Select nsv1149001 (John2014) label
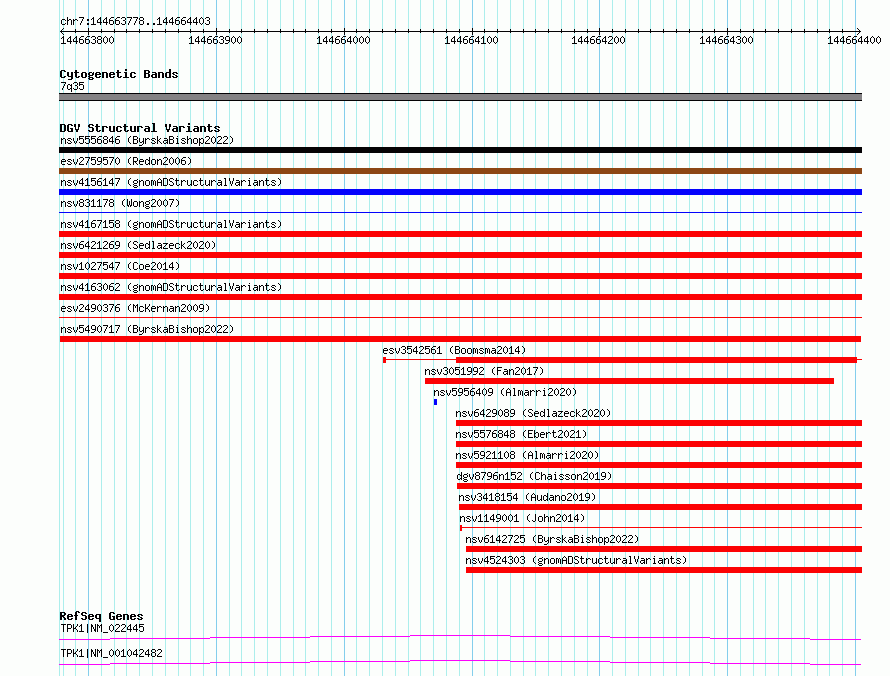The height and width of the screenshot is (676, 890). pyautogui.click(x=522, y=518)
